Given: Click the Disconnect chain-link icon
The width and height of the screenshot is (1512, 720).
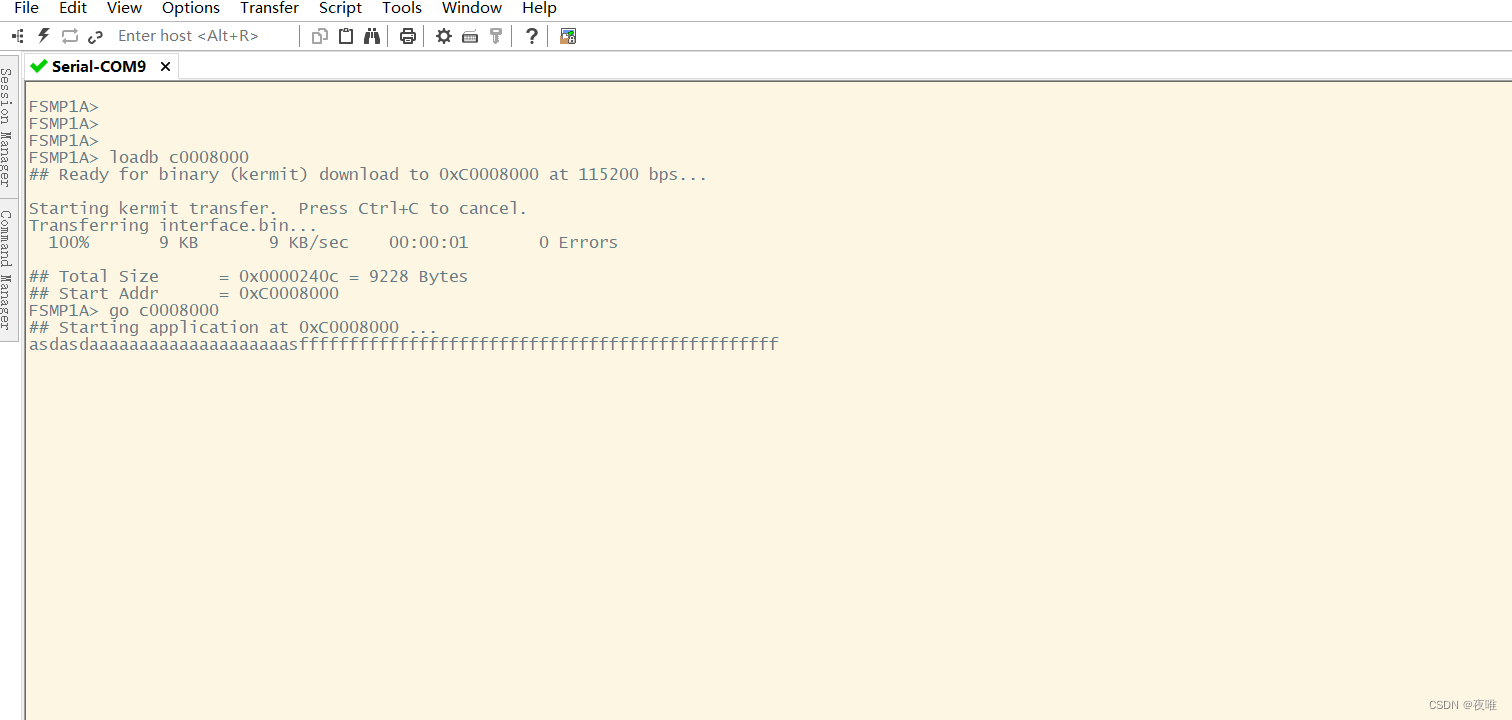Looking at the screenshot, I should coord(96,36).
